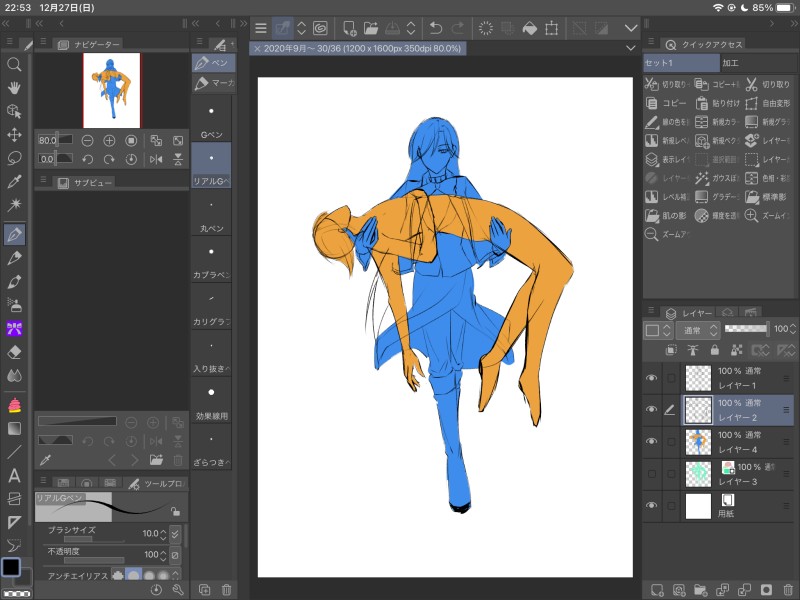This screenshot has width=800, height=600.
Task: Toggle visibility of the 用紙 paper layer
Action: [x=652, y=506]
